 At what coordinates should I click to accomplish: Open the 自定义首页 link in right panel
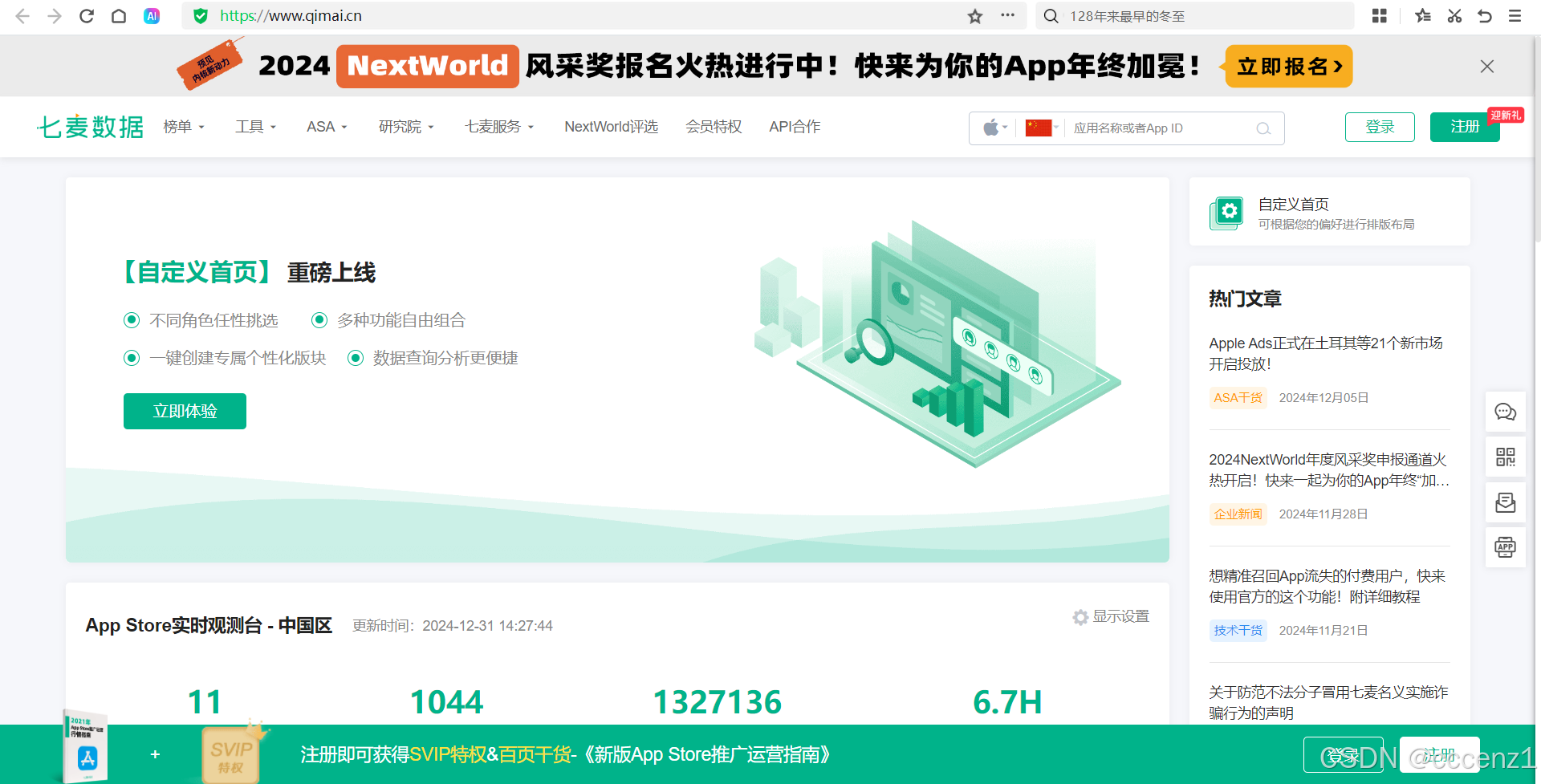pos(1293,205)
